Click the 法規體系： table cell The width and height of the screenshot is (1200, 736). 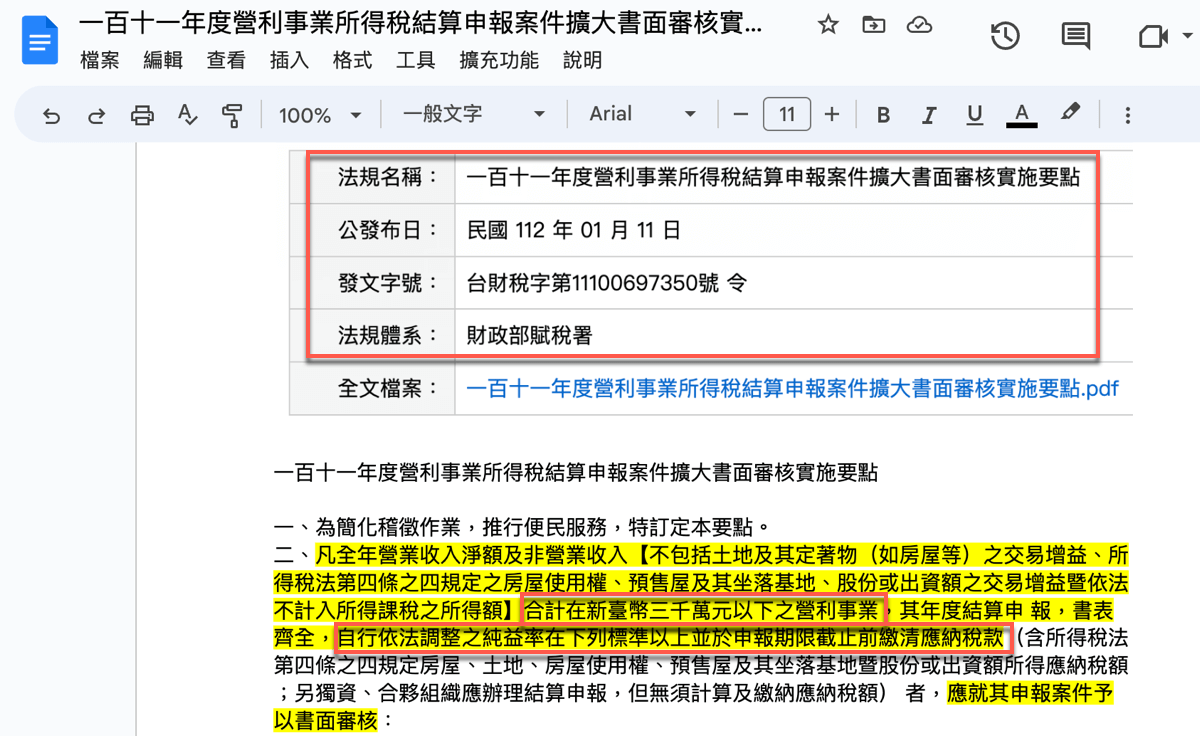(x=372, y=336)
